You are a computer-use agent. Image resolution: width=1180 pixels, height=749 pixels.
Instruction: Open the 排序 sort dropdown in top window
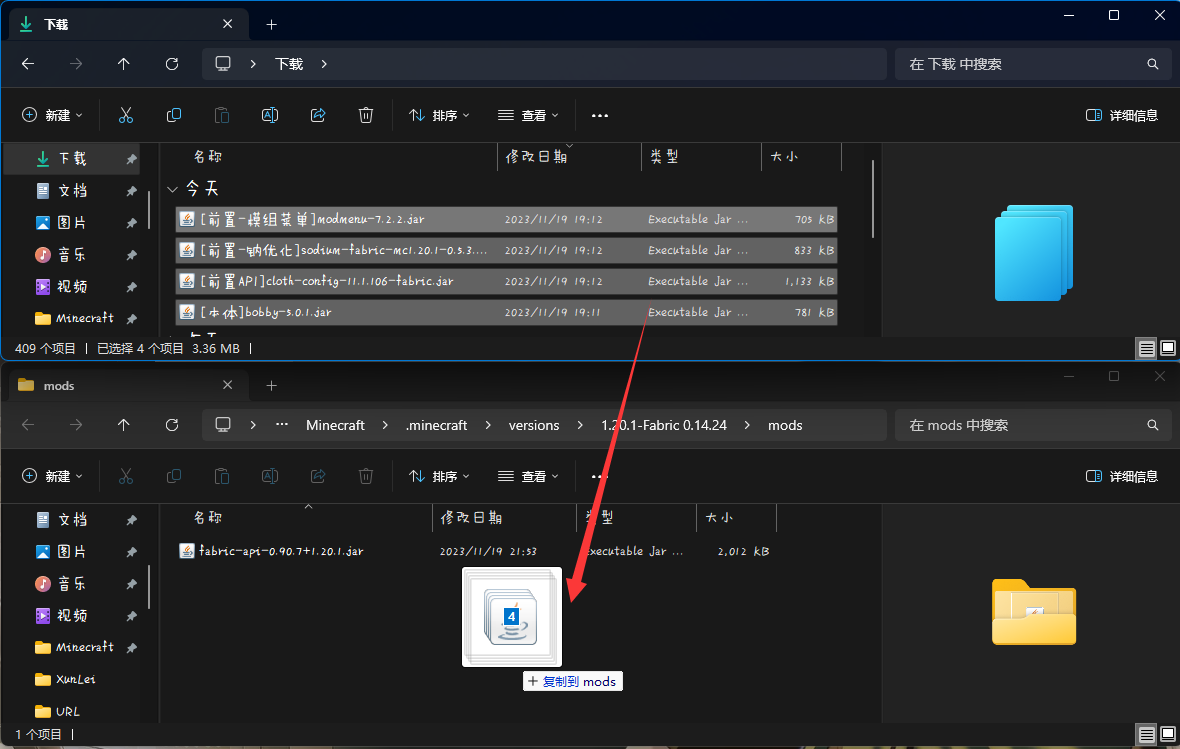(x=439, y=115)
